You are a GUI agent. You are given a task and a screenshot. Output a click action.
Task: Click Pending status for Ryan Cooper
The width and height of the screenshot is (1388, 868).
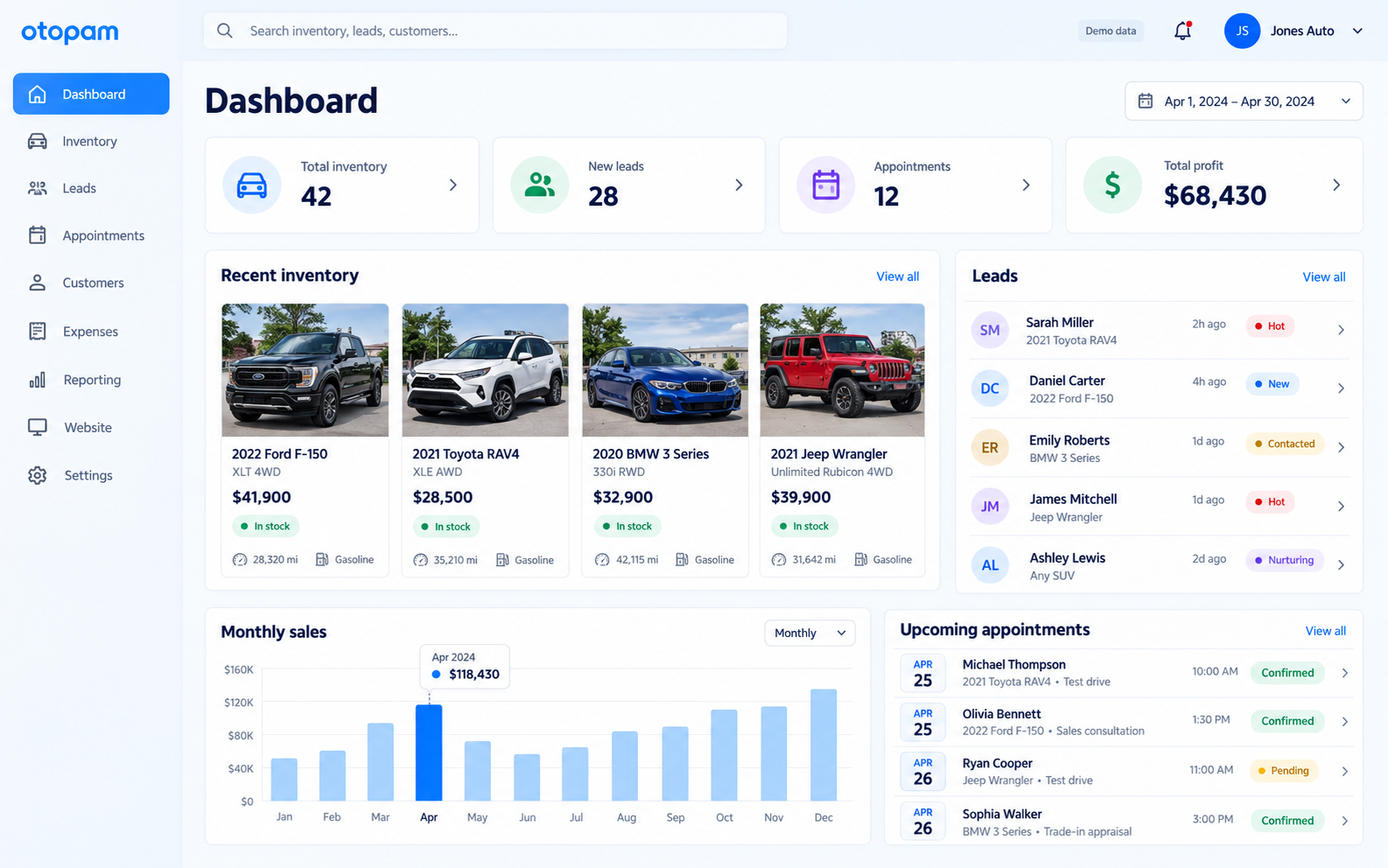pyautogui.click(x=1283, y=771)
